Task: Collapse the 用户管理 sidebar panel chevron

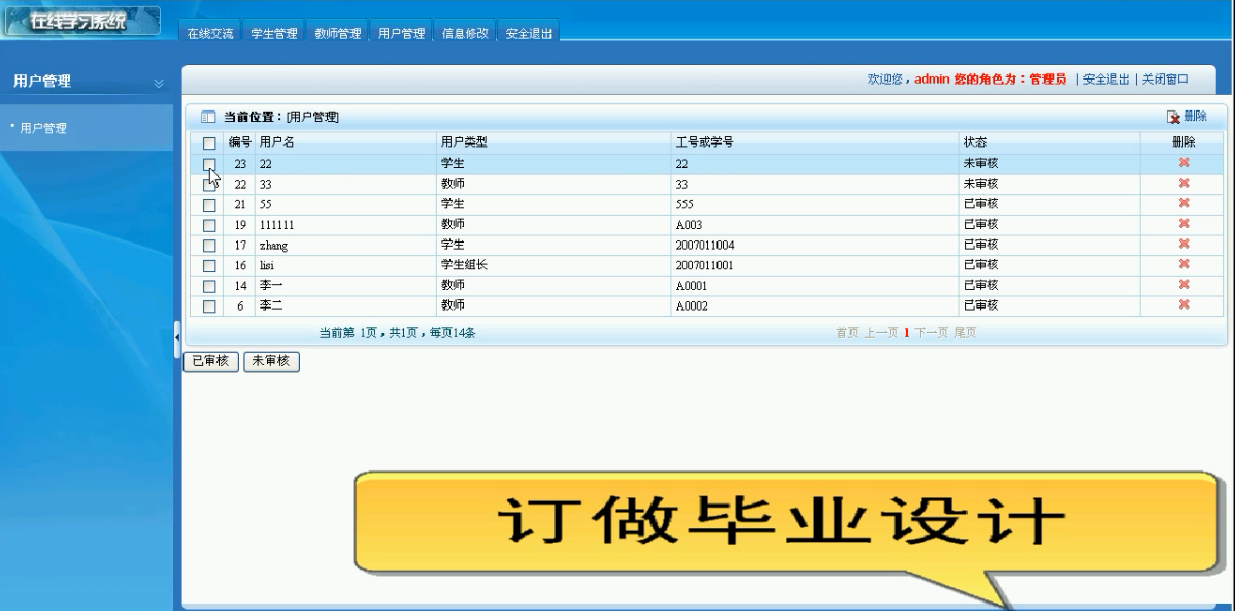Action: tap(158, 83)
